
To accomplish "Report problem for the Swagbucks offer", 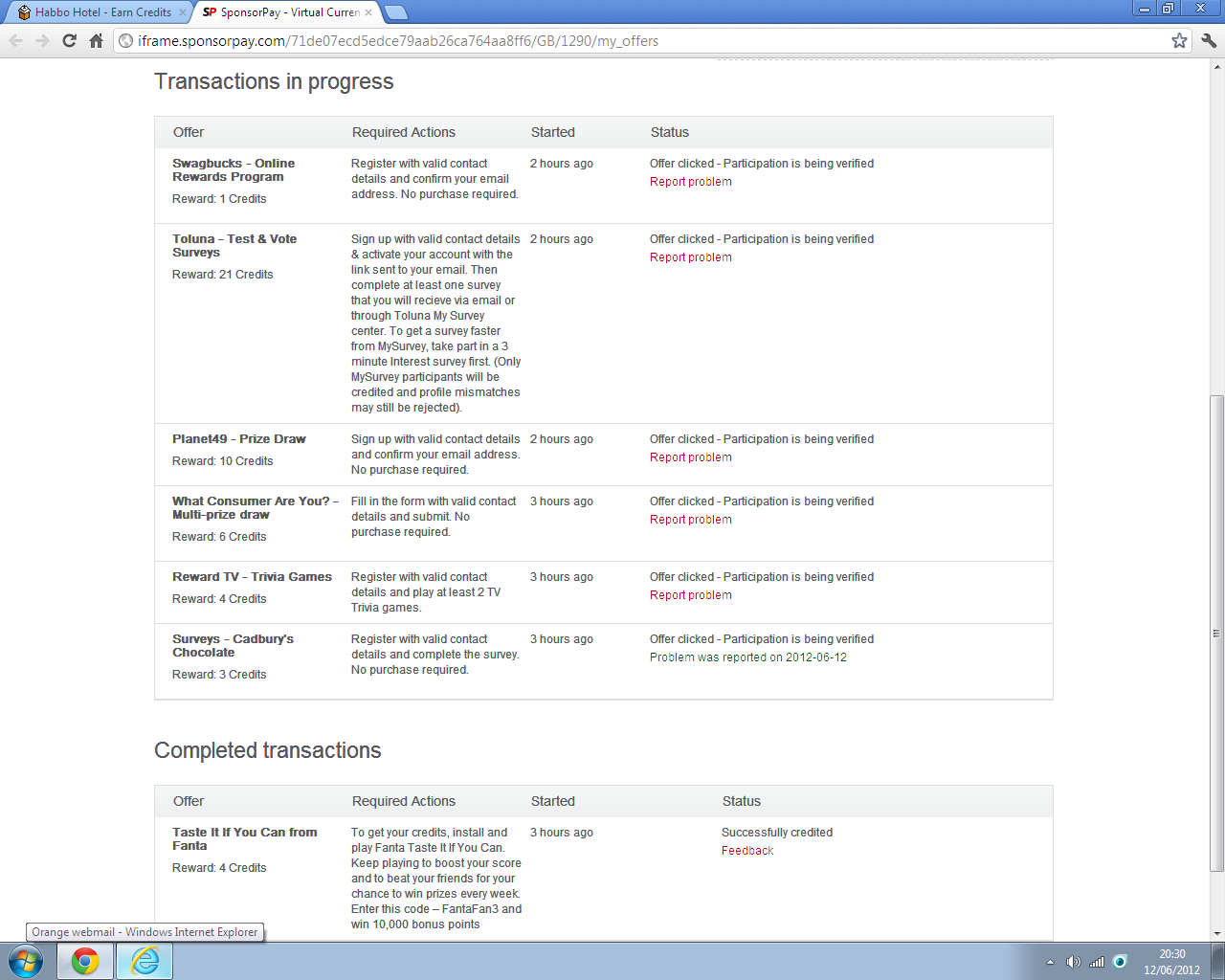I will 690,182.
